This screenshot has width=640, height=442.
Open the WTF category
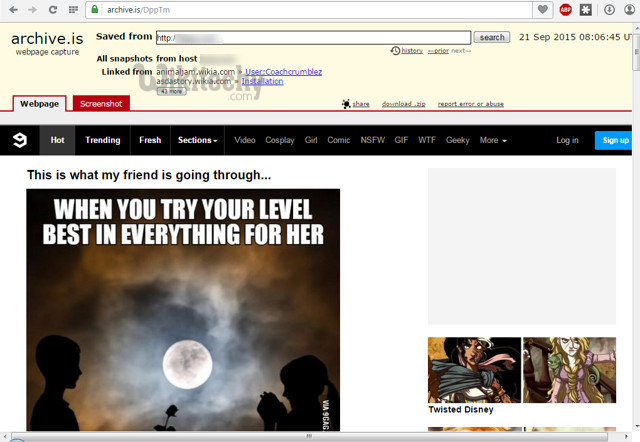tap(427, 140)
